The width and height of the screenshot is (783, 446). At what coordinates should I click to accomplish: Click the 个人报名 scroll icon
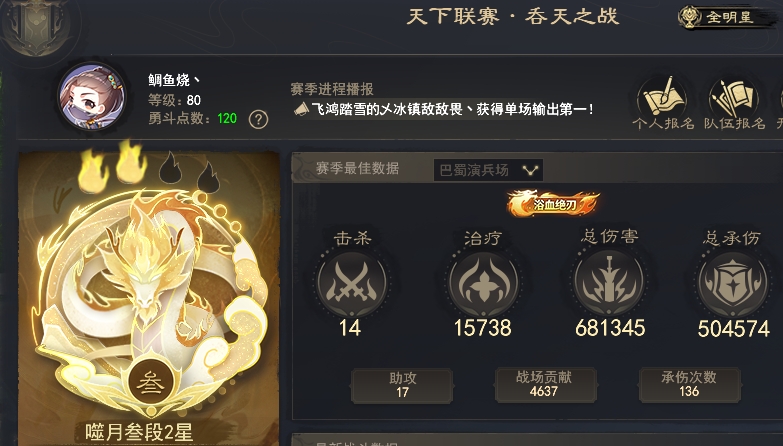(663, 96)
